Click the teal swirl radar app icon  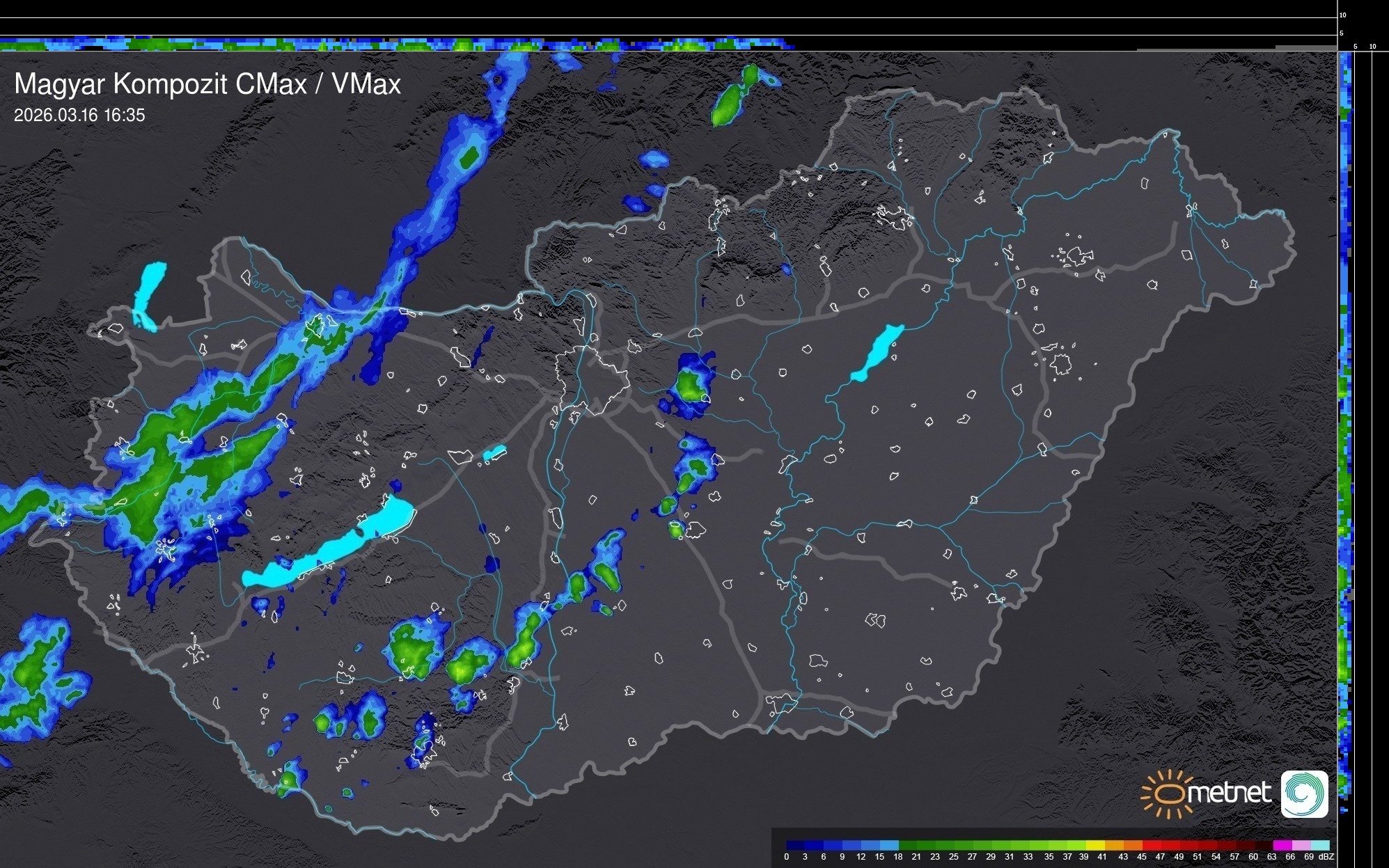[1305, 794]
